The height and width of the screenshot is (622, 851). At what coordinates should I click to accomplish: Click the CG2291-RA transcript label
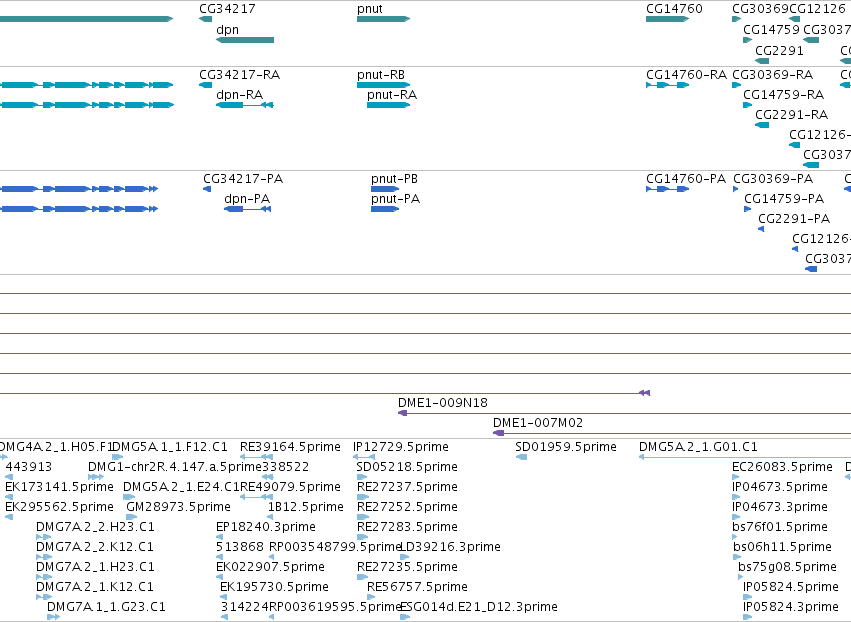[x=792, y=115]
